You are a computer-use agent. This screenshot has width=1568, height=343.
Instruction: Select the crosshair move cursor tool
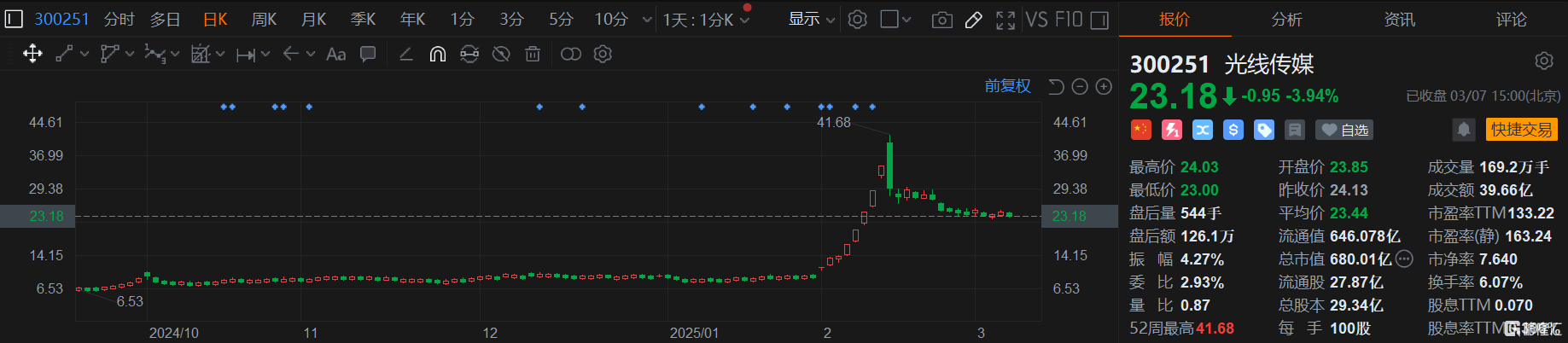32,54
